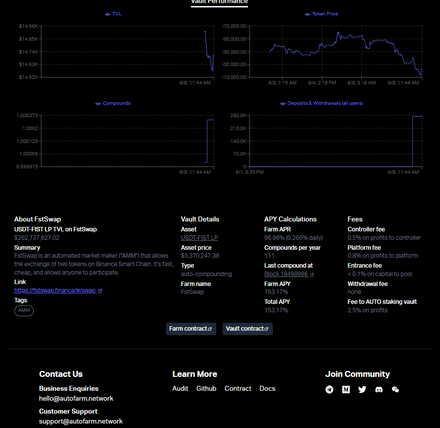The image size is (440, 428).
Task: Toggle the Compounds legend series
Action: coord(113,103)
